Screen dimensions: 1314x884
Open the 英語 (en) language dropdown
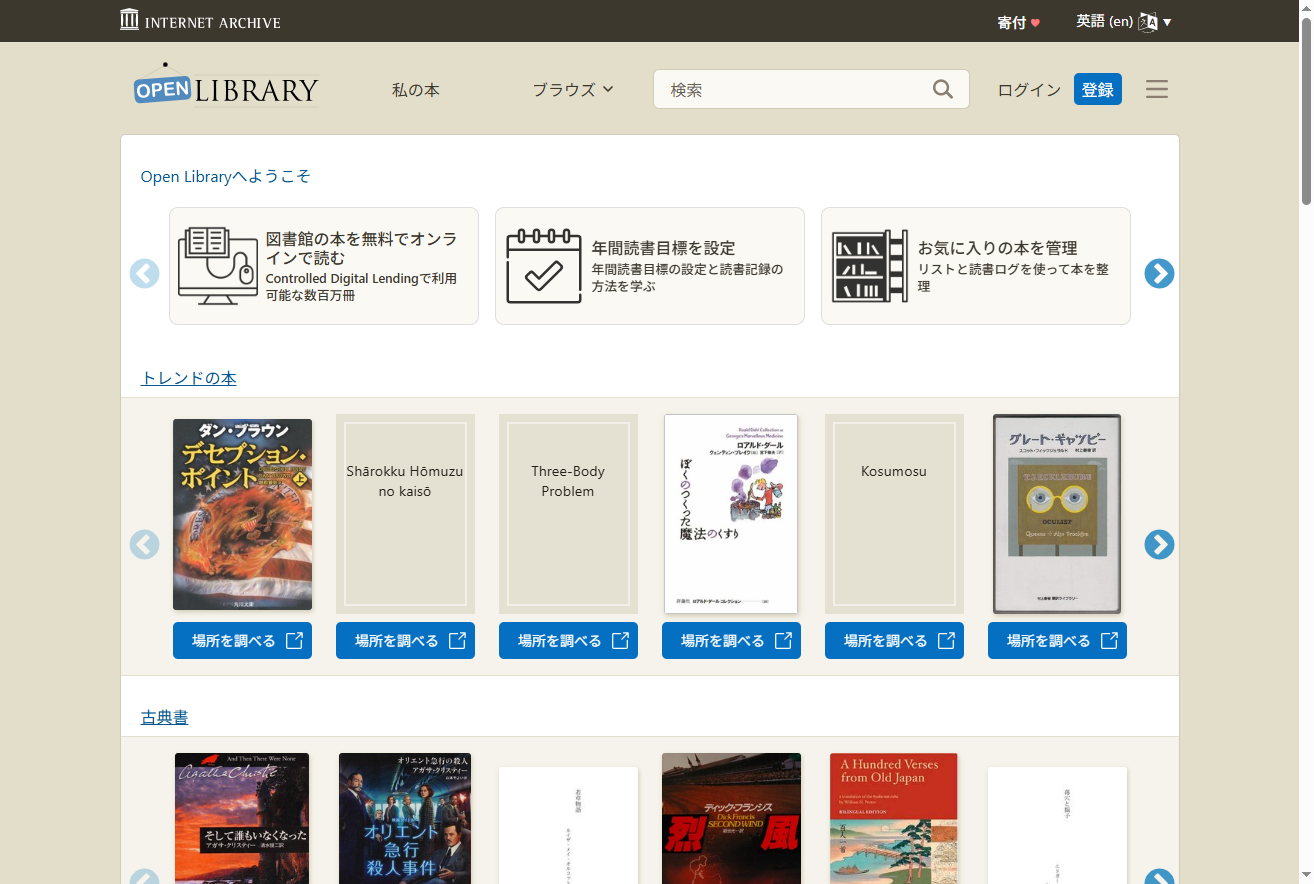[1123, 21]
